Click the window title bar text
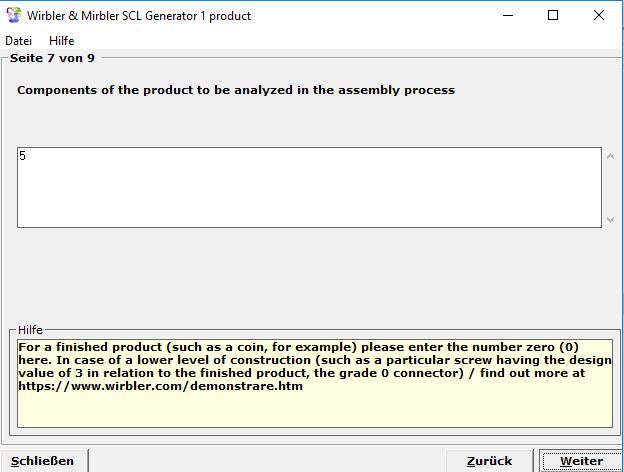Image resolution: width=624 pixels, height=472 pixels. [x=139, y=16]
